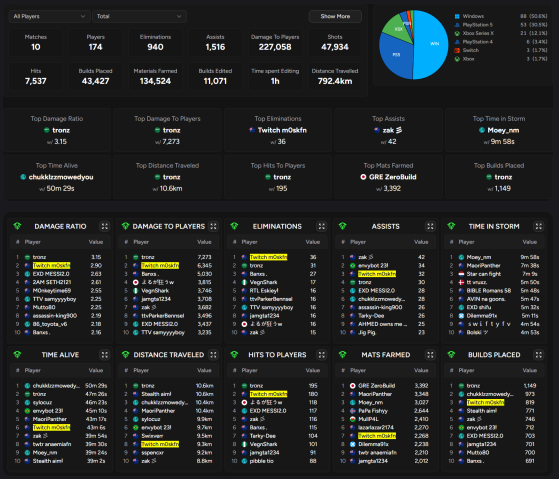Click the Xbox Series X legend icon

coord(457,33)
